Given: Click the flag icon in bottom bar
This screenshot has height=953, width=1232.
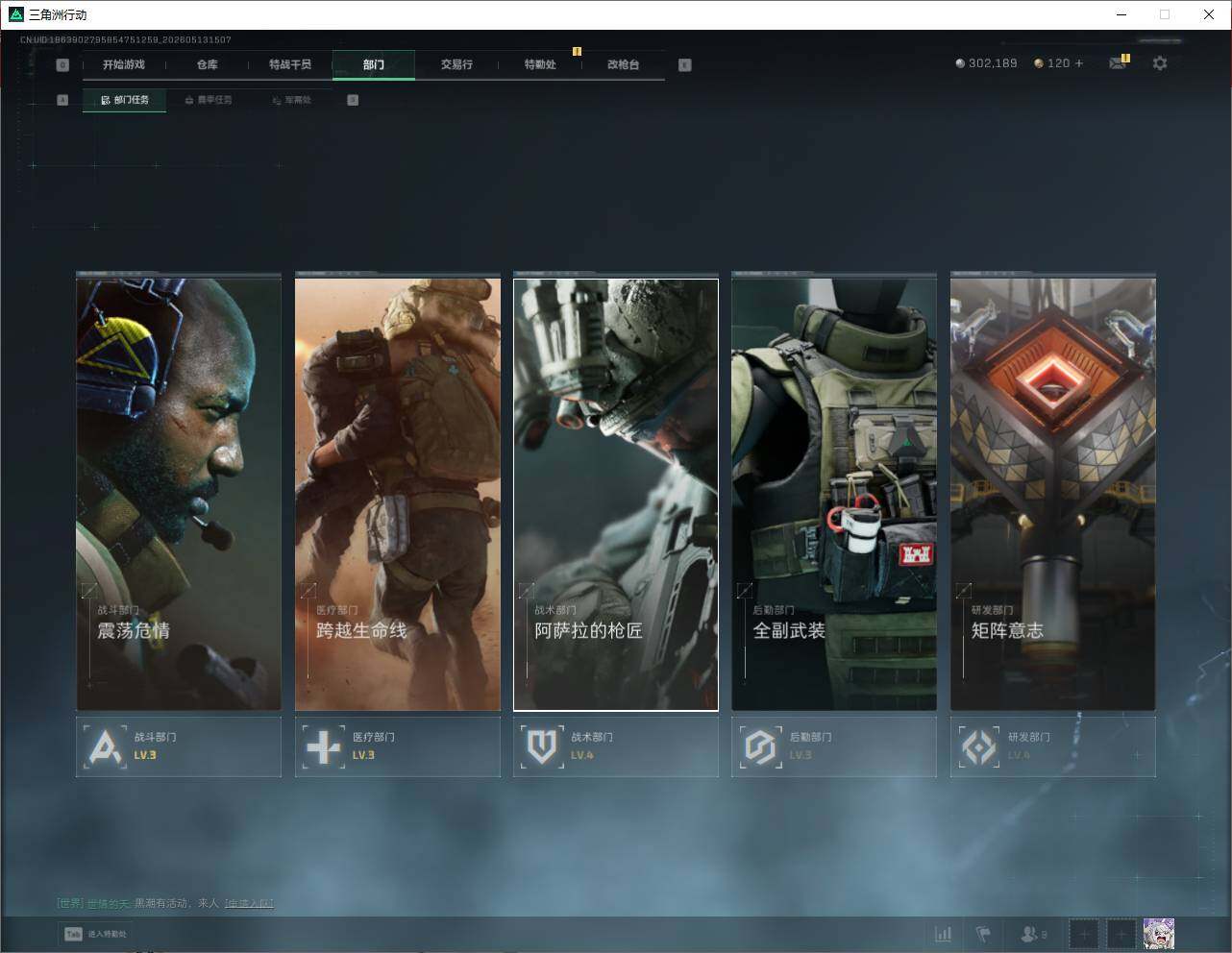Looking at the screenshot, I should 983,934.
